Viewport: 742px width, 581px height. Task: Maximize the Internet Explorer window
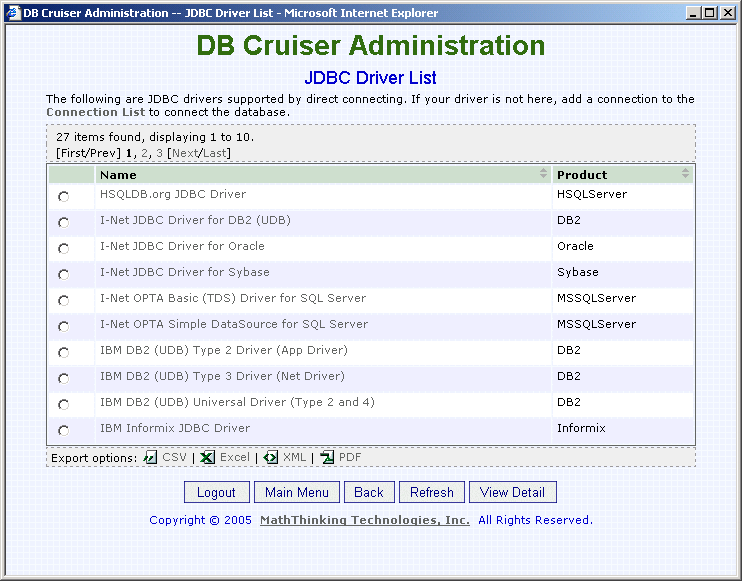710,13
